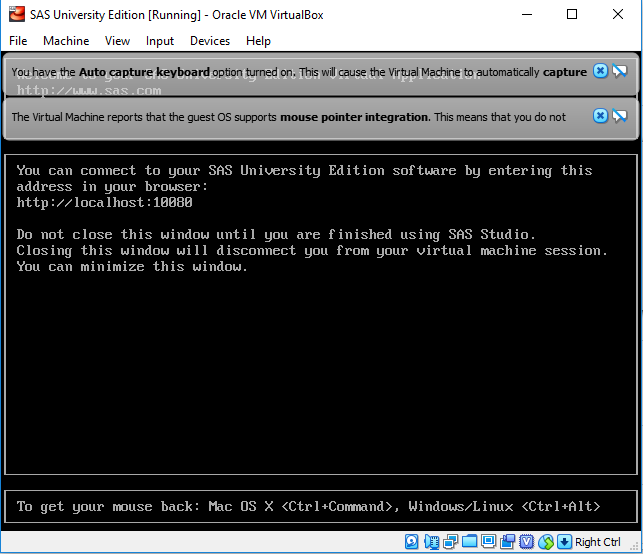643x554 pixels.
Task: Open the Input menu
Action: [160, 41]
